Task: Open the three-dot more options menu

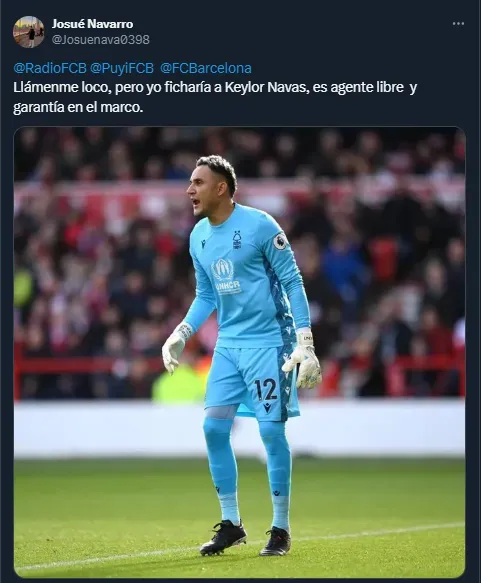Action: point(458,23)
